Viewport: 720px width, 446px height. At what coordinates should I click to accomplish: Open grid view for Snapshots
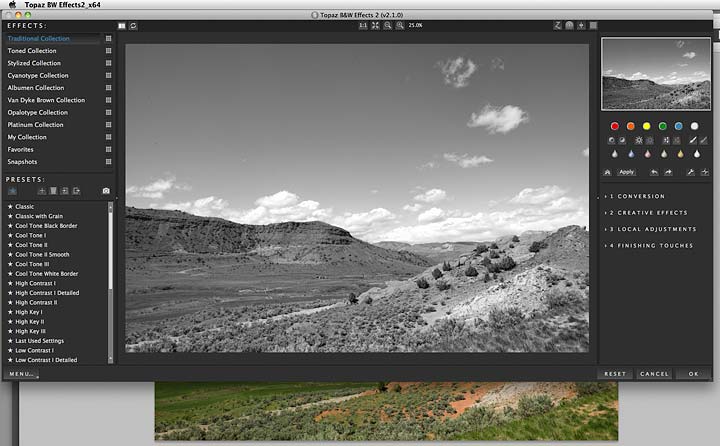108,162
